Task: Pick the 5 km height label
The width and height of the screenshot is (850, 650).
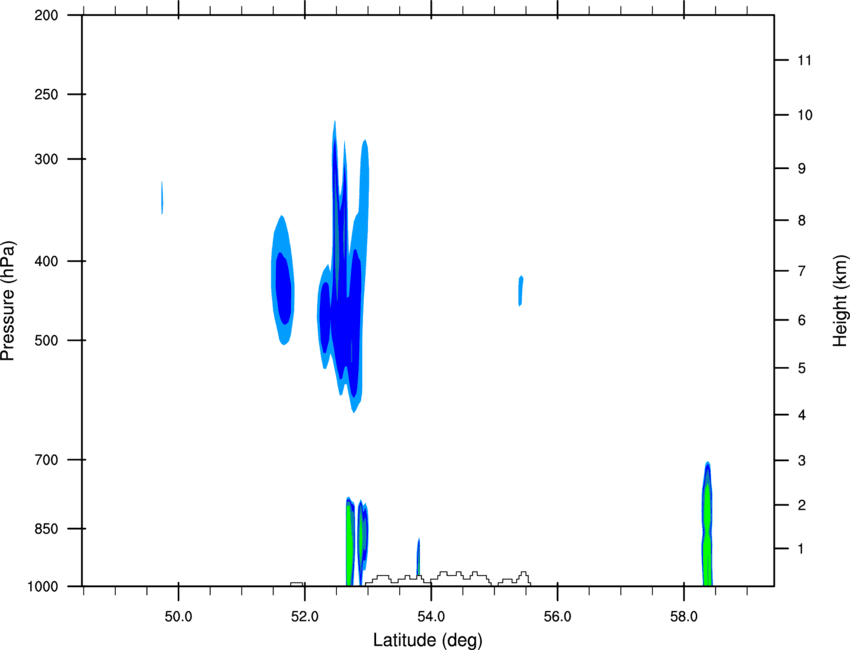Action: pyautogui.click(x=801, y=369)
